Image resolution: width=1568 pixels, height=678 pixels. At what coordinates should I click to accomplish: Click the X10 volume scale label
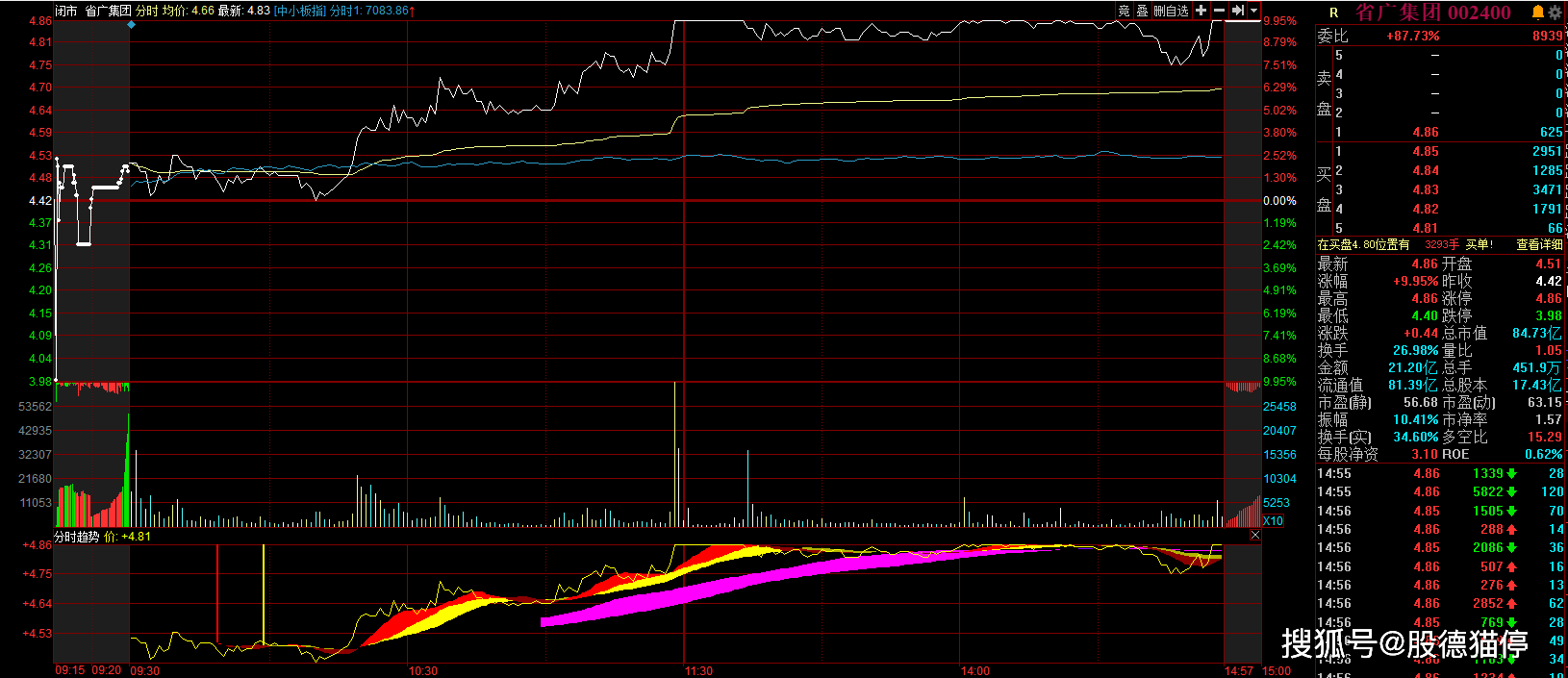(x=1273, y=520)
